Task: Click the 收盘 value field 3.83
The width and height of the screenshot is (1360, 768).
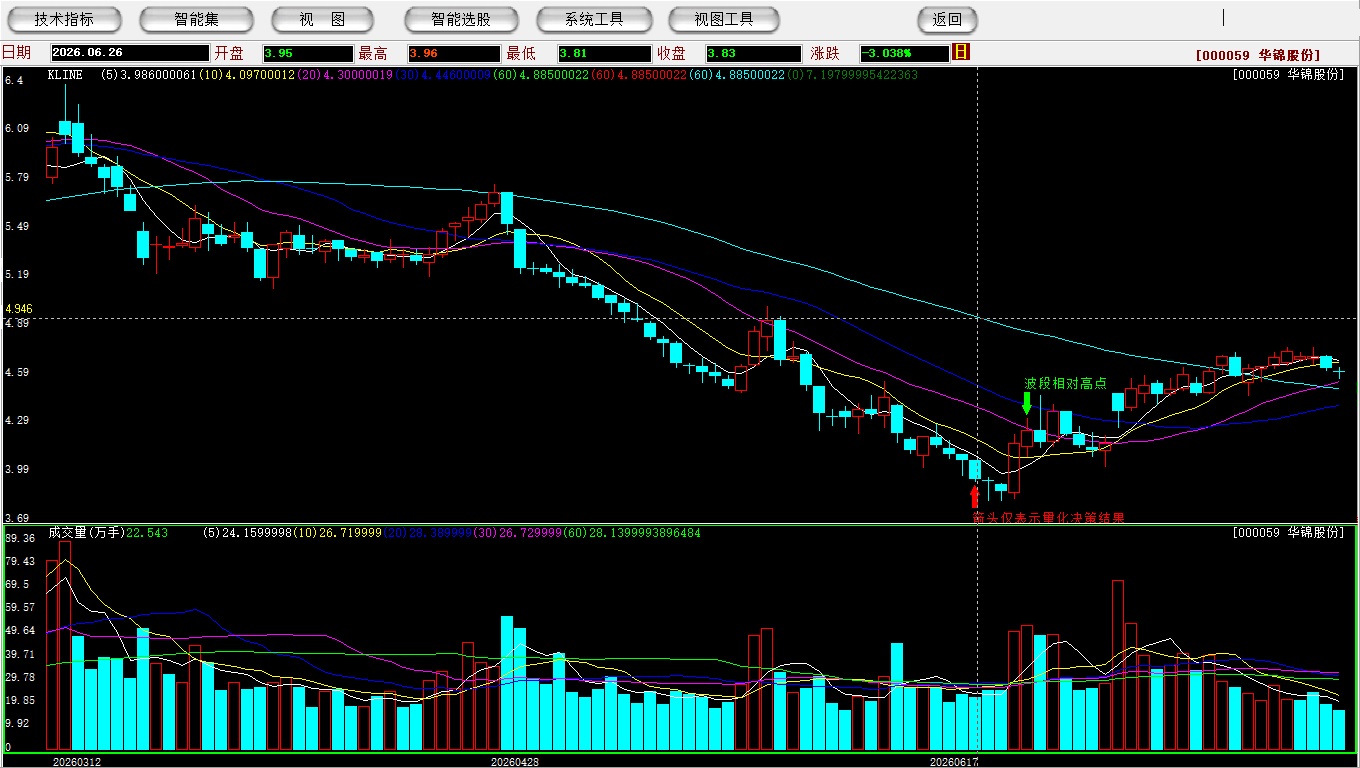Action: tap(753, 54)
